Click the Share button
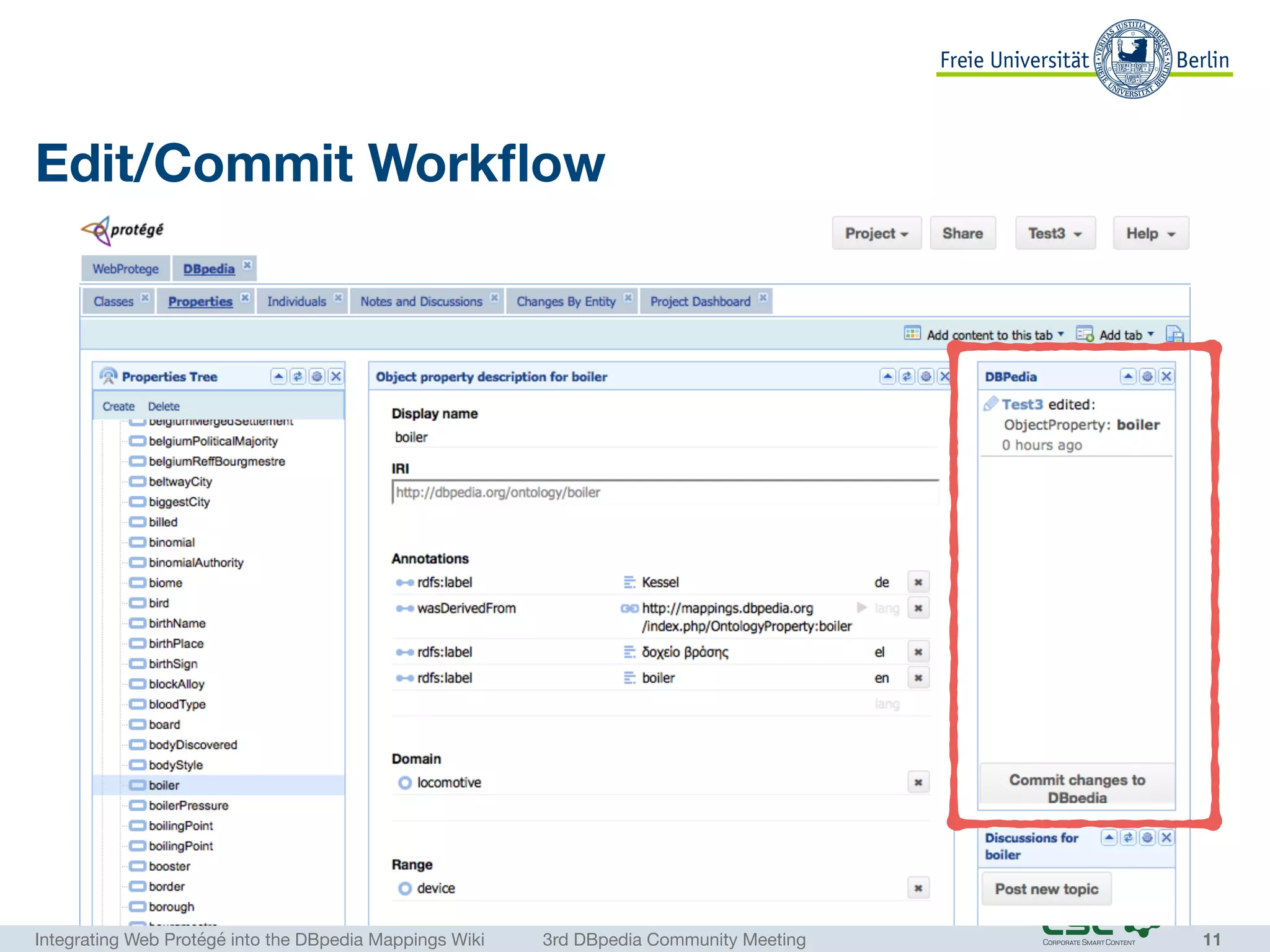 pyautogui.click(x=962, y=234)
